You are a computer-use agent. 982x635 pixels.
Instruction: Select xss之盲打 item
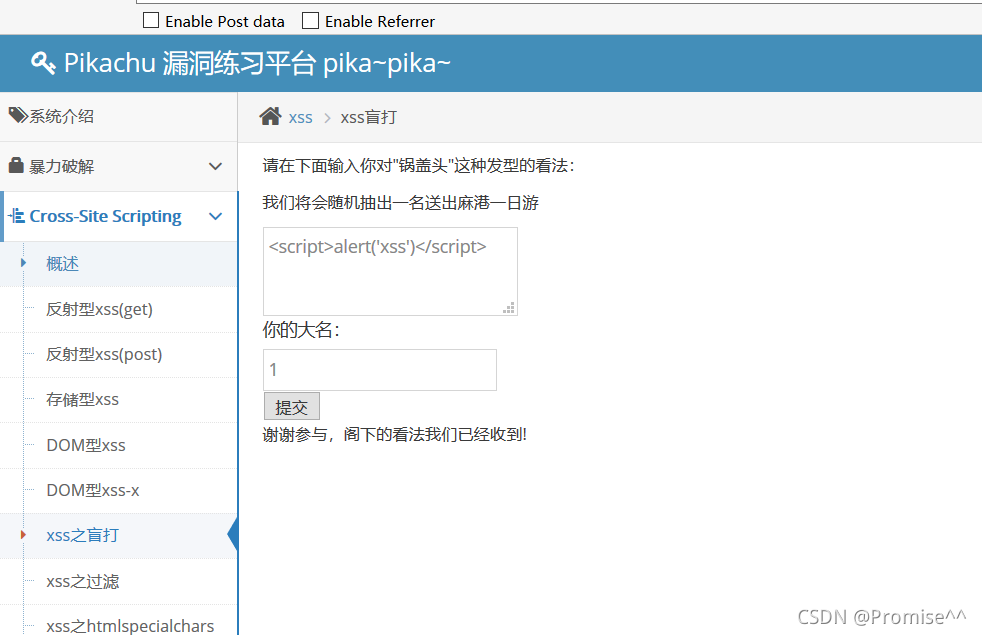pyautogui.click(x=118, y=535)
